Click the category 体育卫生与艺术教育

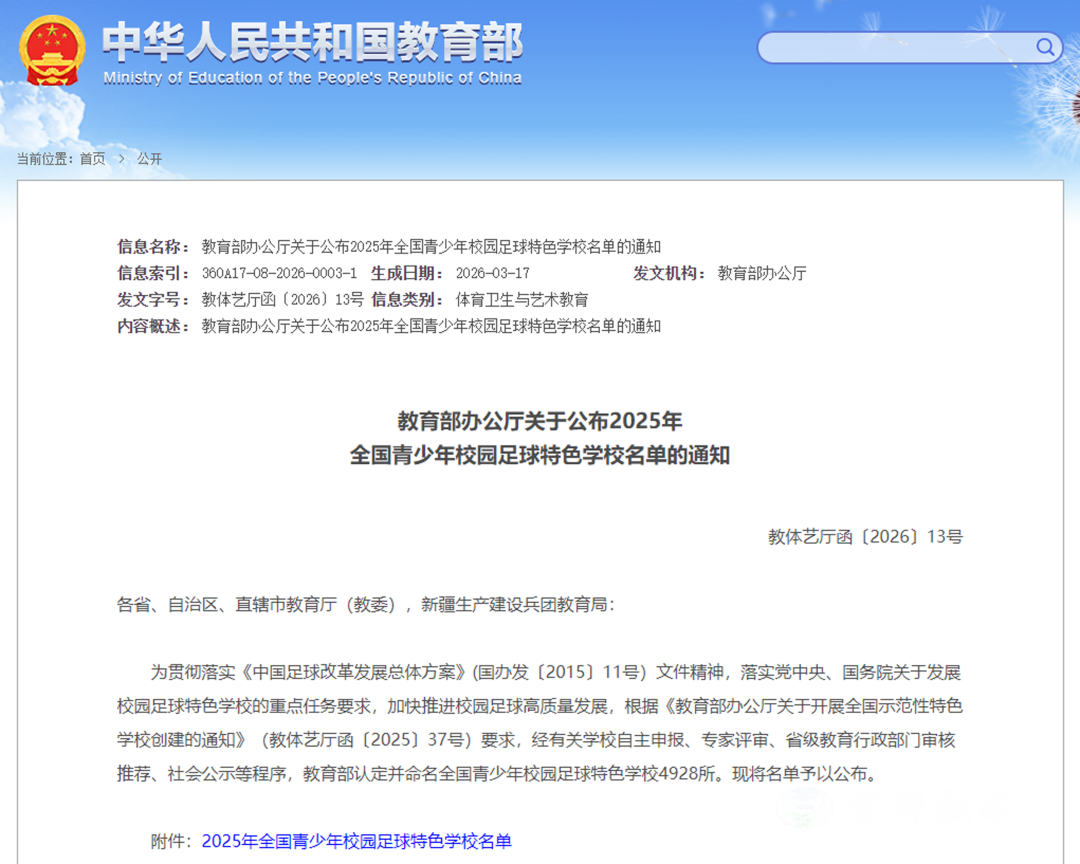coord(522,299)
